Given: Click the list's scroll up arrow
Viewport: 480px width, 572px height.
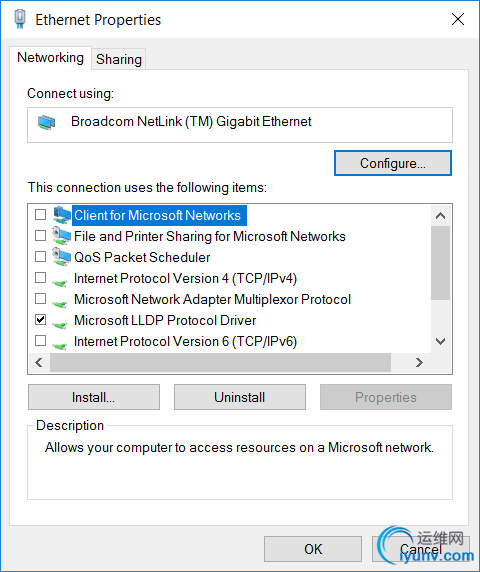Looking at the screenshot, I should point(440,216).
